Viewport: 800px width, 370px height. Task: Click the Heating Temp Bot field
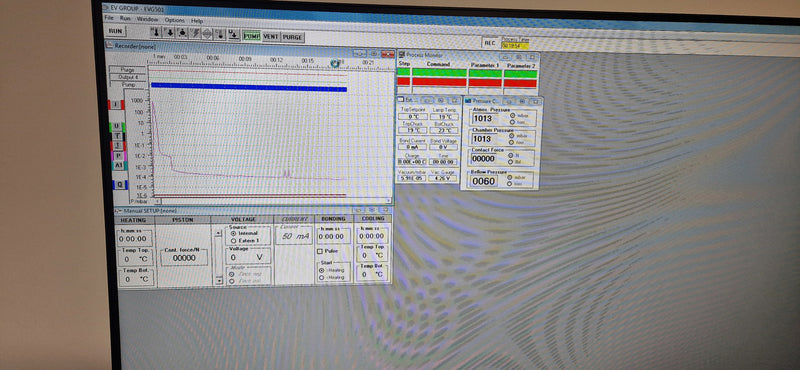click(x=136, y=279)
